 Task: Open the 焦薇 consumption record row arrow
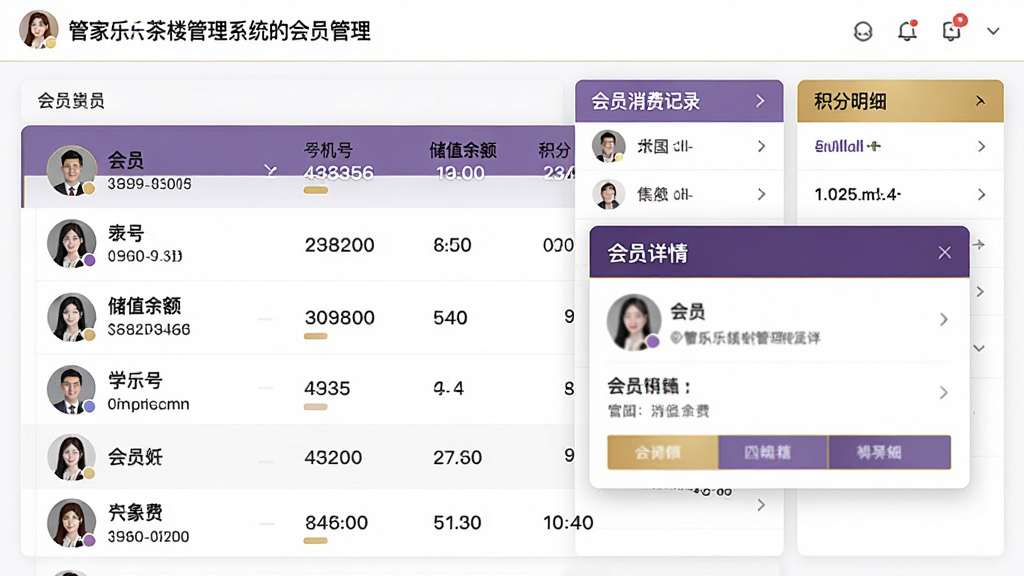(761, 194)
